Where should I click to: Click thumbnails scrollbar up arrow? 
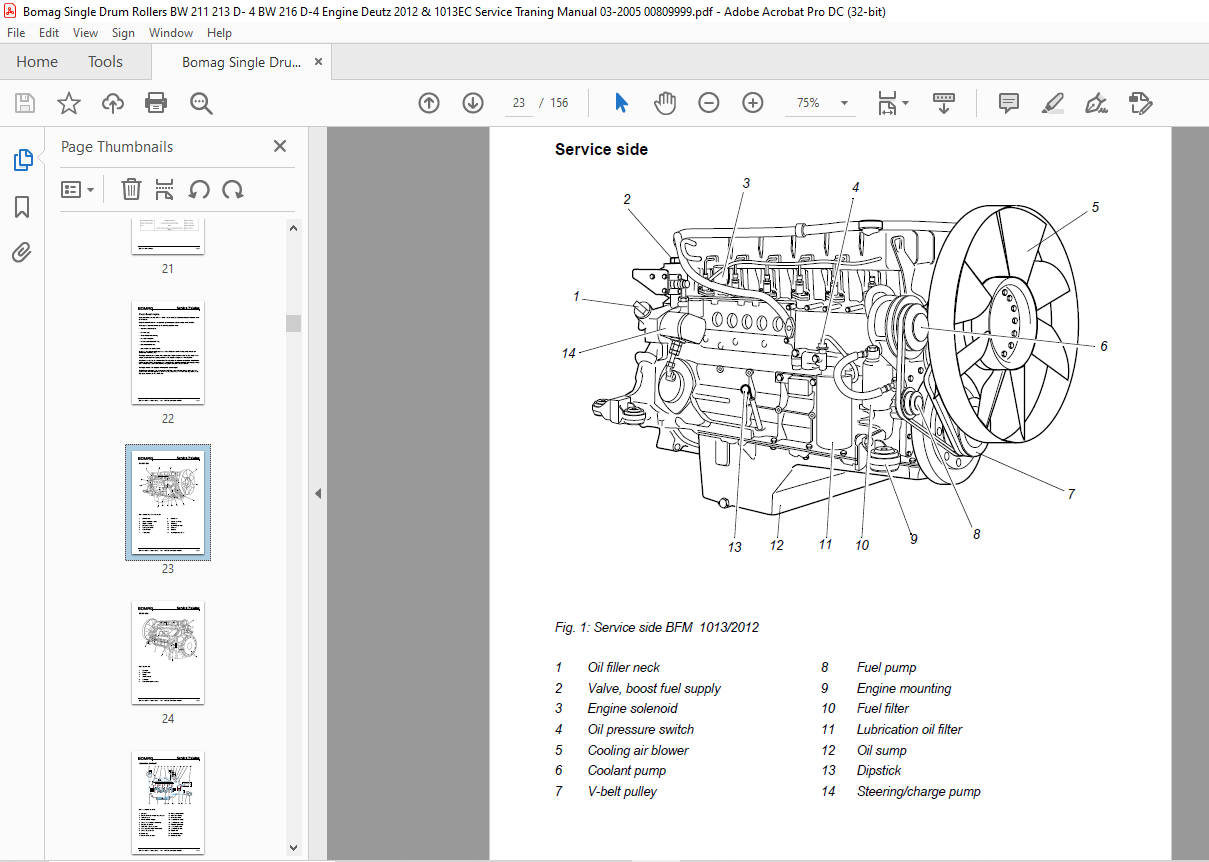[x=294, y=228]
